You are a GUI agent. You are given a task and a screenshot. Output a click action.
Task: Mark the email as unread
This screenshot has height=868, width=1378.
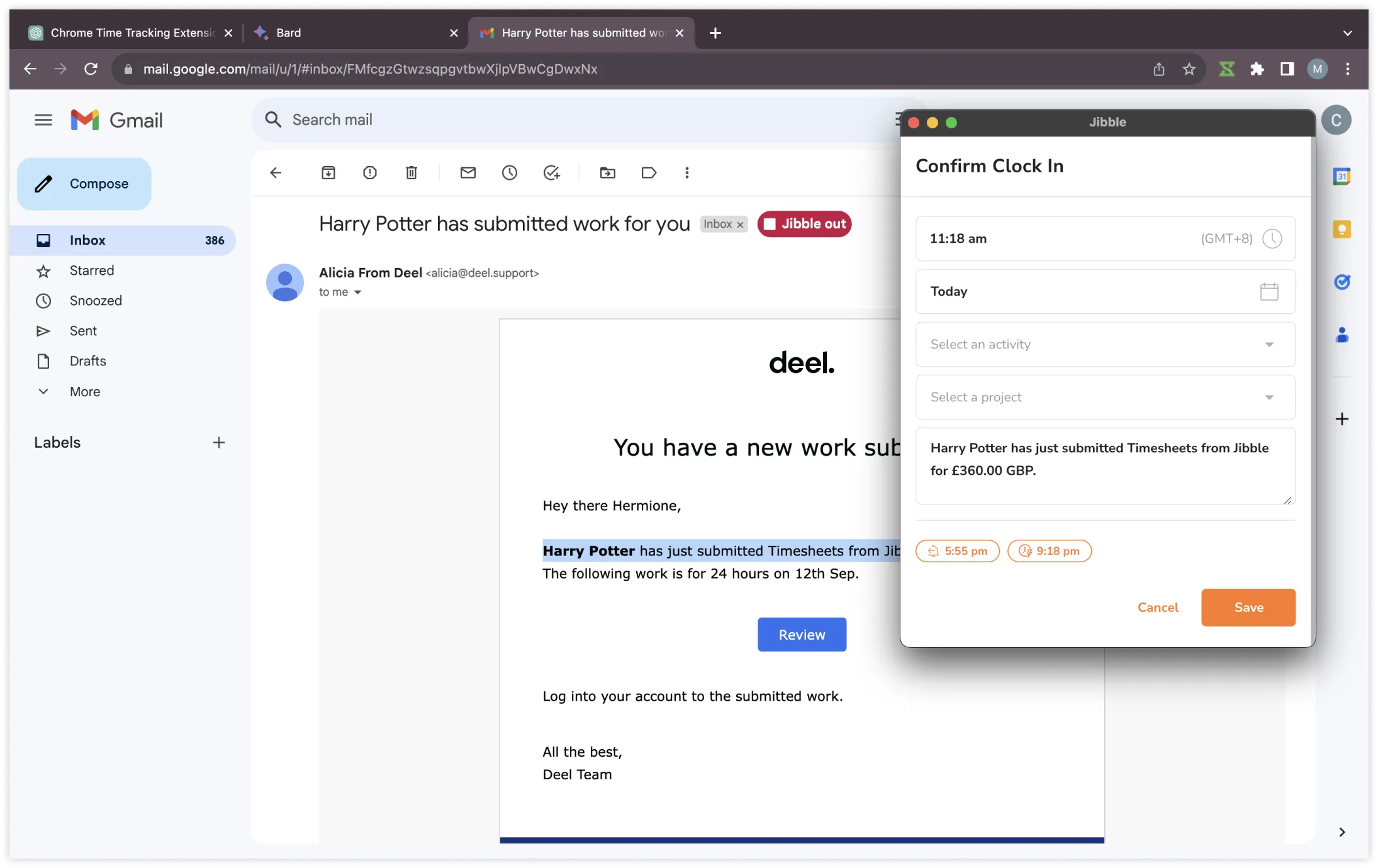468,172
